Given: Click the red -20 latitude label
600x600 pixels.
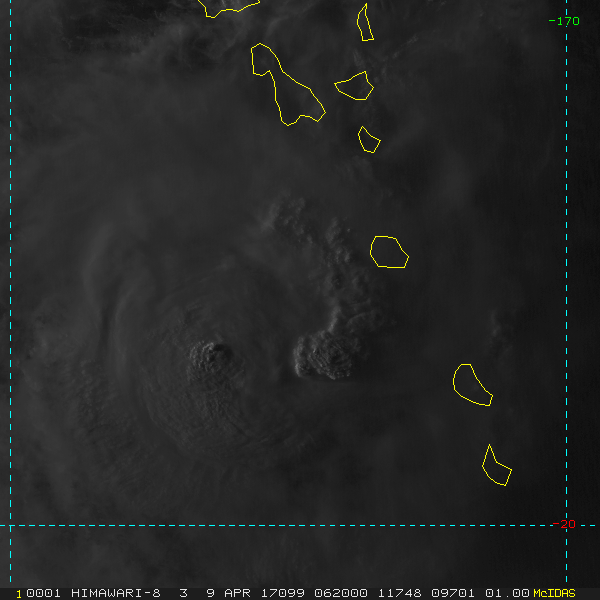Looking at the screenshot, I should 567,524.
